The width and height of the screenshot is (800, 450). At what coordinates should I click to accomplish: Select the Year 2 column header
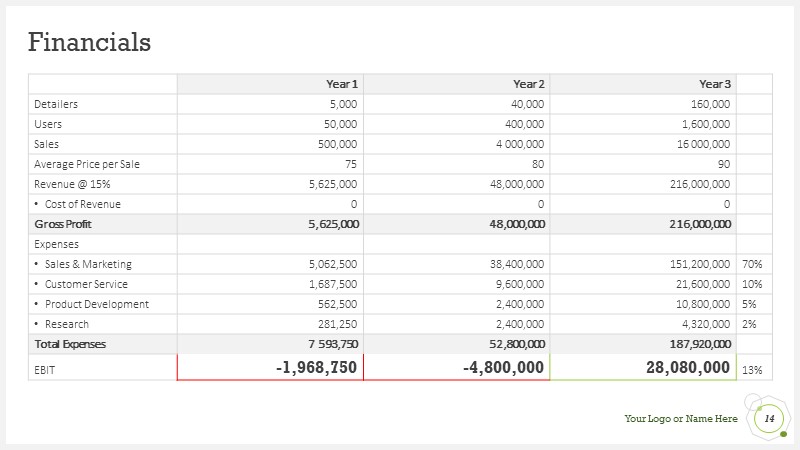tap(529, 84)
